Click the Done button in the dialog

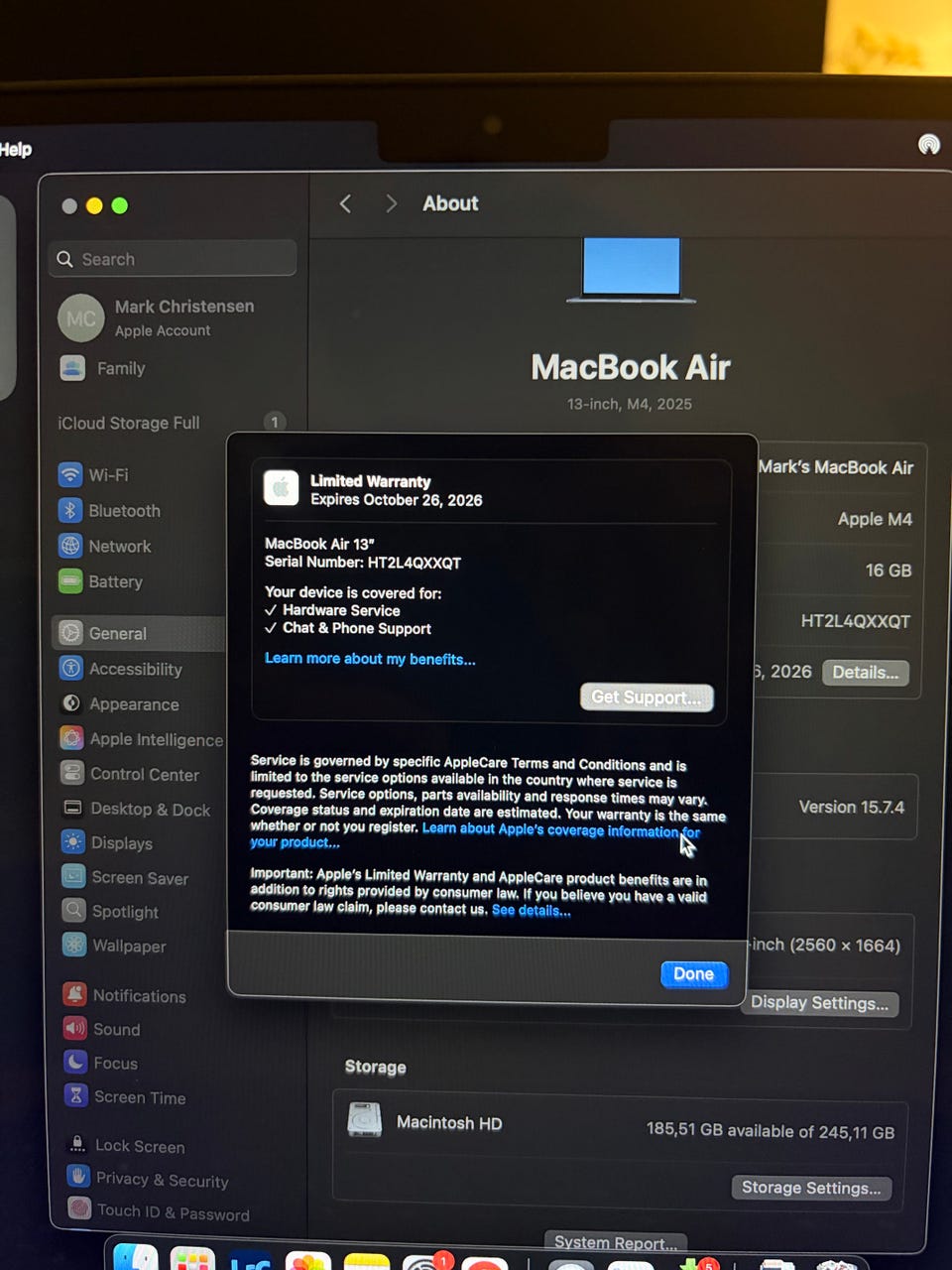pyautogui.click(x=694, y=974)
